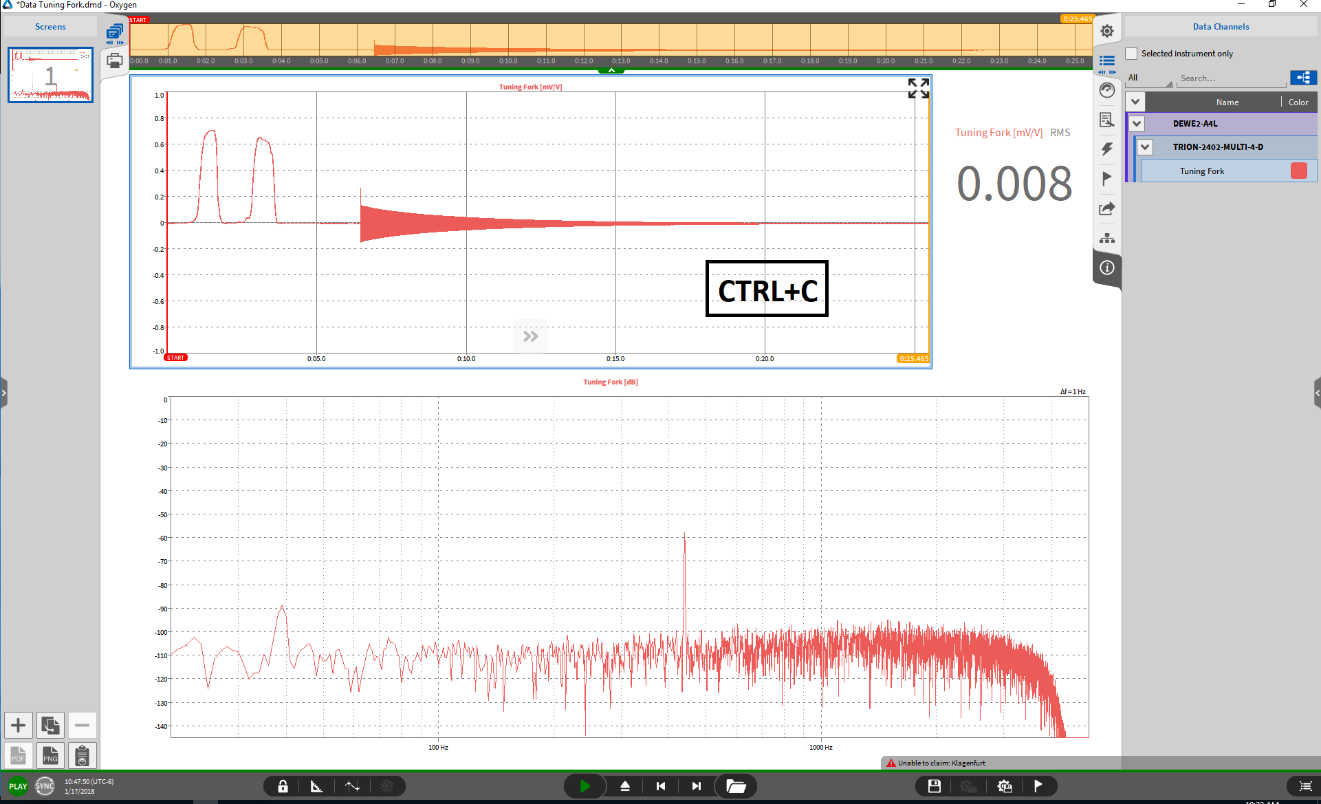Toggle the channel hierarchy tree view button
1321x804 pixels.
click(x=1302, y=77)
